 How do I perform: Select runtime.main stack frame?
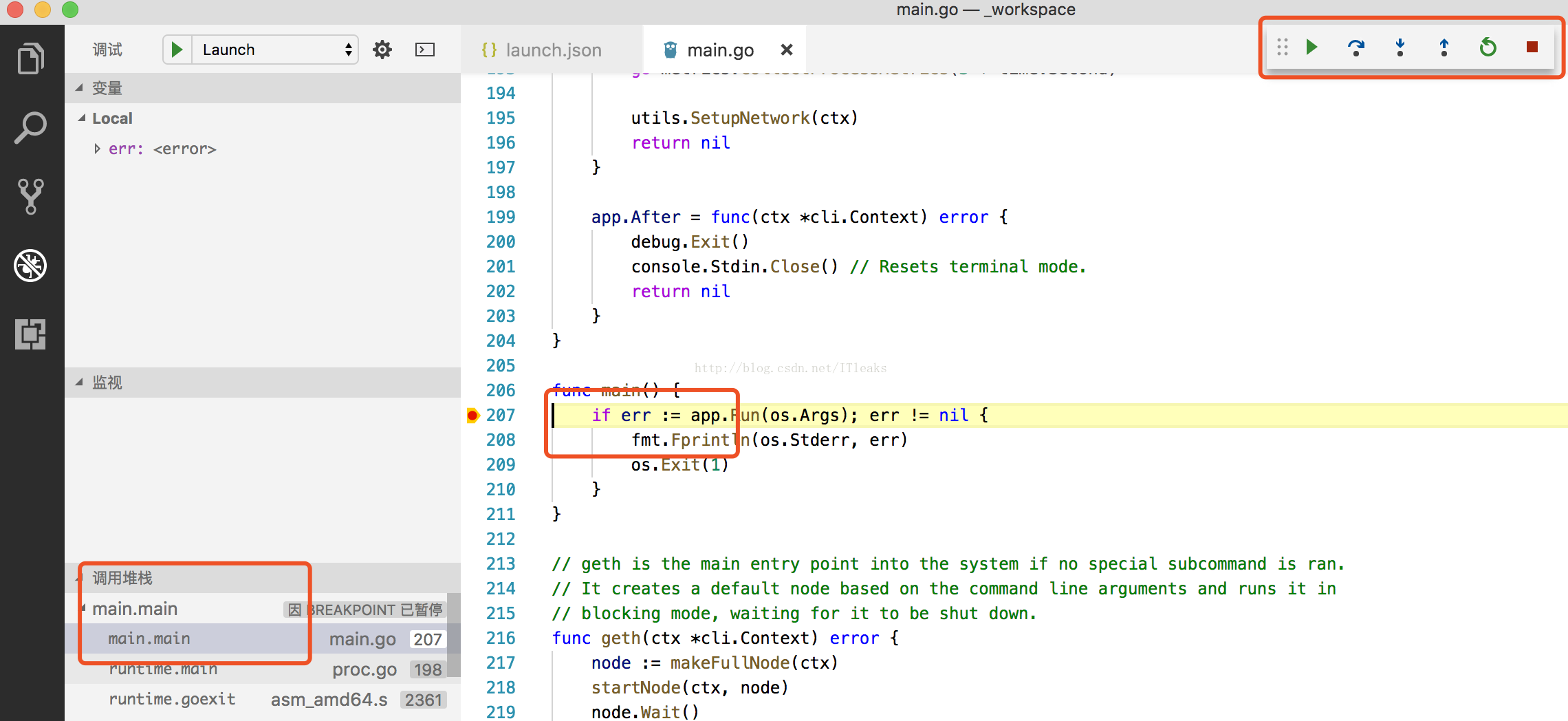pyautogui.click(x=256, y=669)
